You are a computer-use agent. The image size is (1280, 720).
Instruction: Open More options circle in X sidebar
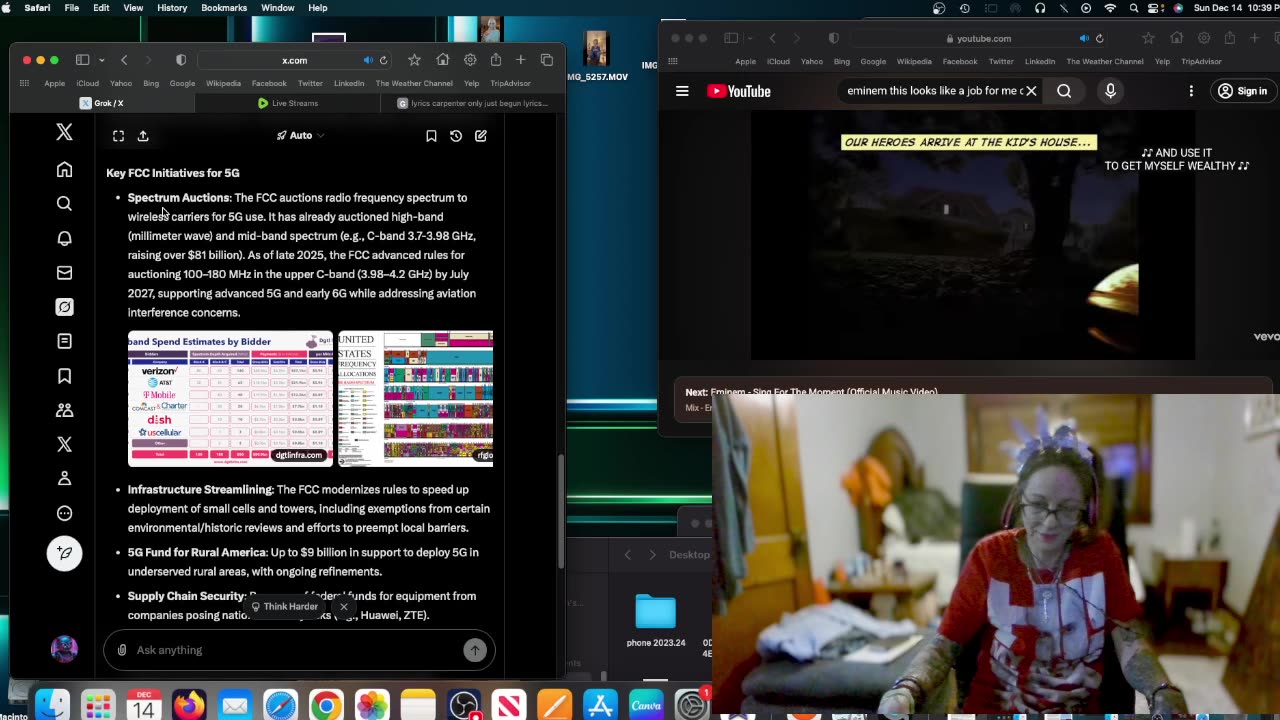tap(64, 513)
